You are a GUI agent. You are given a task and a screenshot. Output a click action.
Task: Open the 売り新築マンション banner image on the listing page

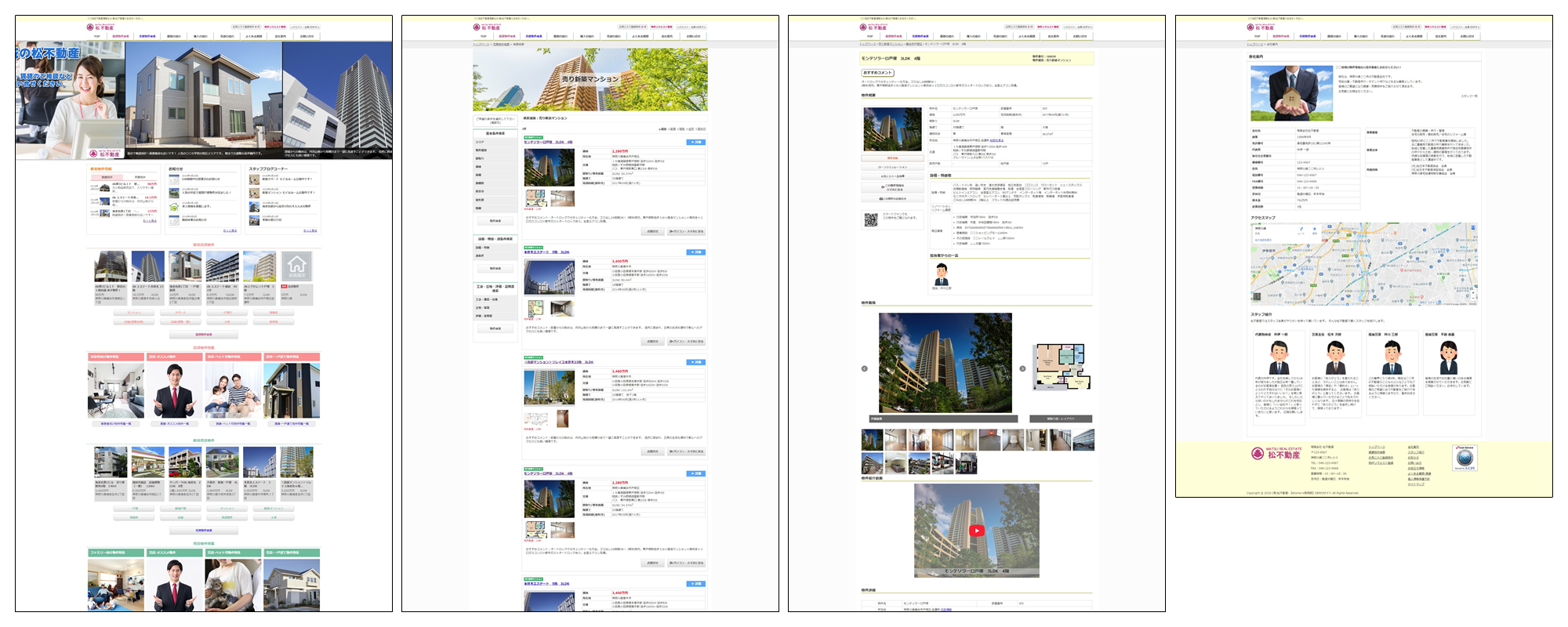point(590,80)
